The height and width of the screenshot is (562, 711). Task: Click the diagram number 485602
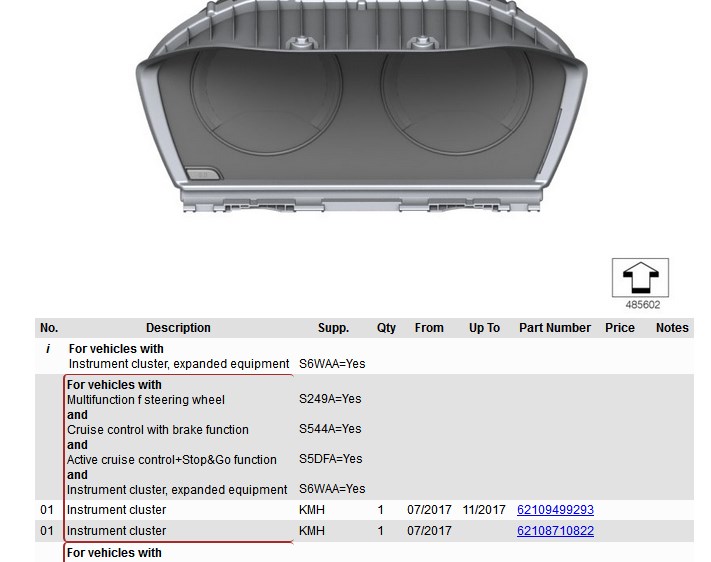[x=643, y=305]
